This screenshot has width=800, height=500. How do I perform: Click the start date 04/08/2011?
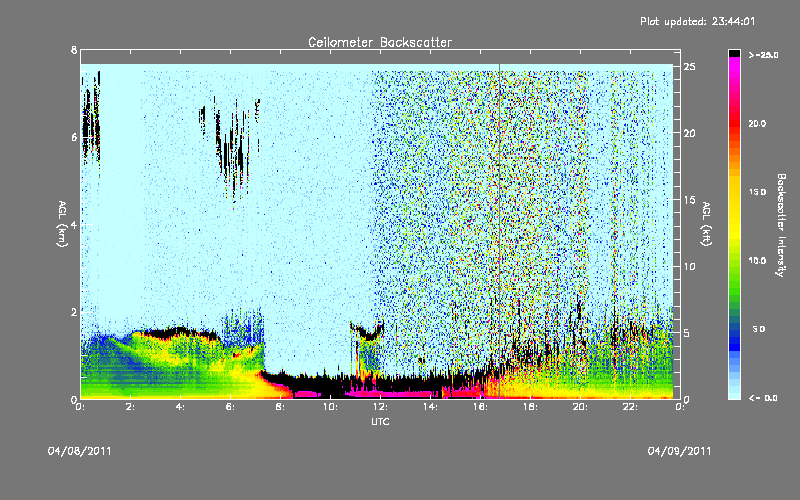(x=80, y=451)
